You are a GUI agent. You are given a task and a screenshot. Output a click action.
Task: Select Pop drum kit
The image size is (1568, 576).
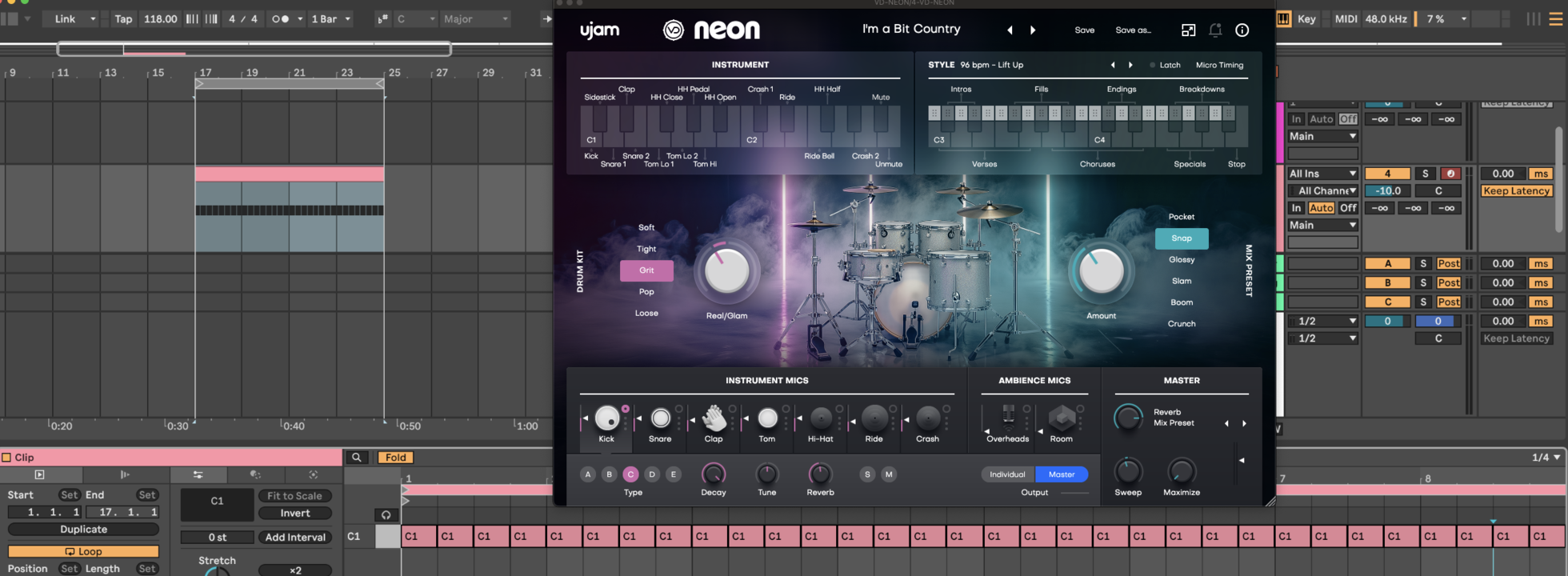click(x=646, y=292)
